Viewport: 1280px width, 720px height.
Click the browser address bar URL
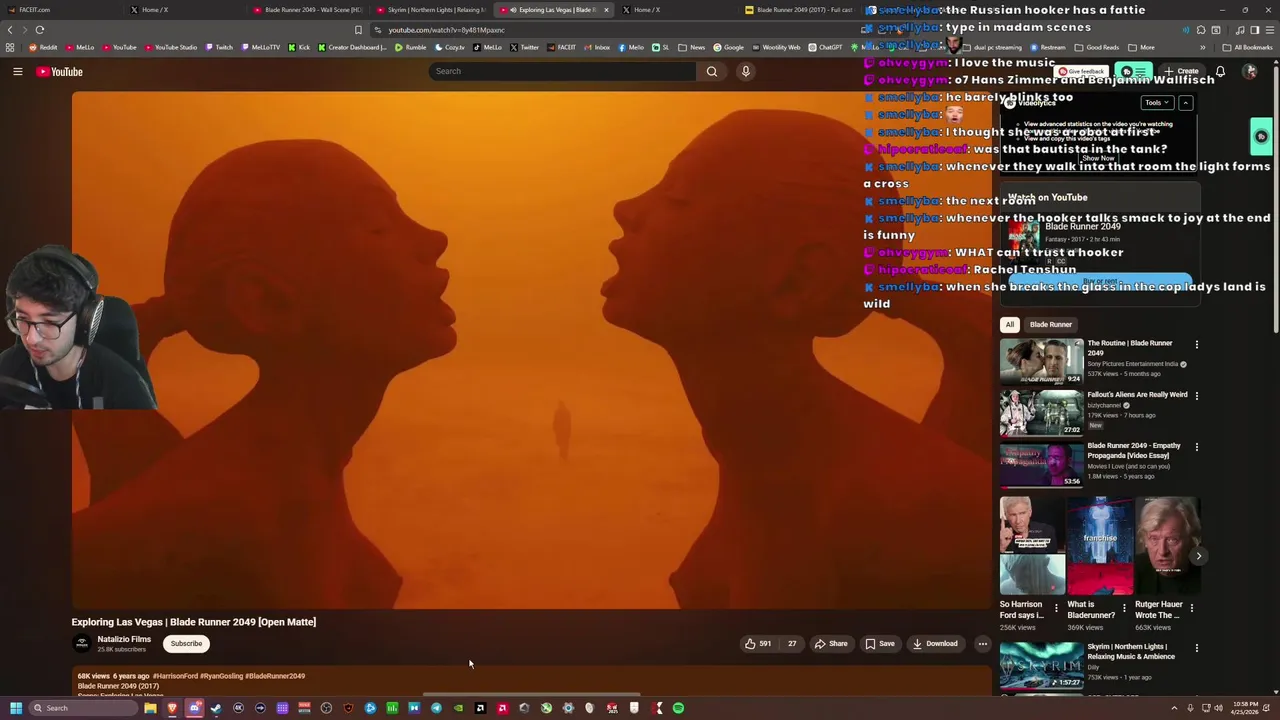point(446,30)
